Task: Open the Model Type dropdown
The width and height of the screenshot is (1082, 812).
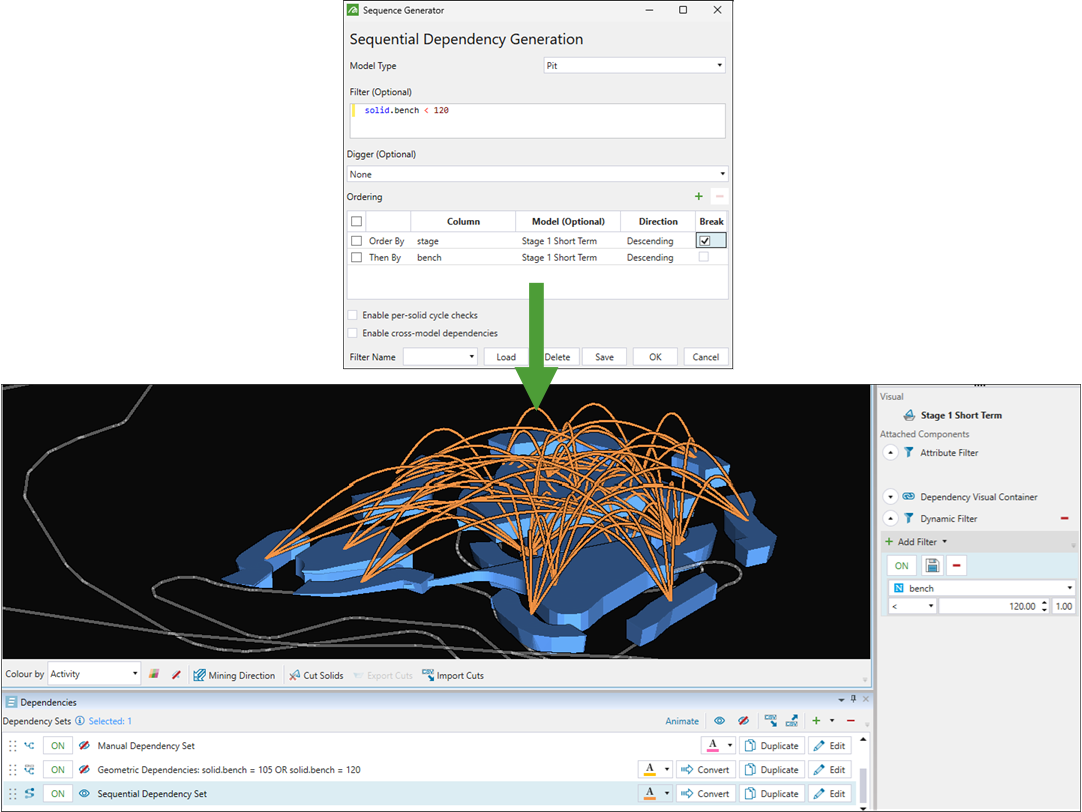Action: click(634, 66)
